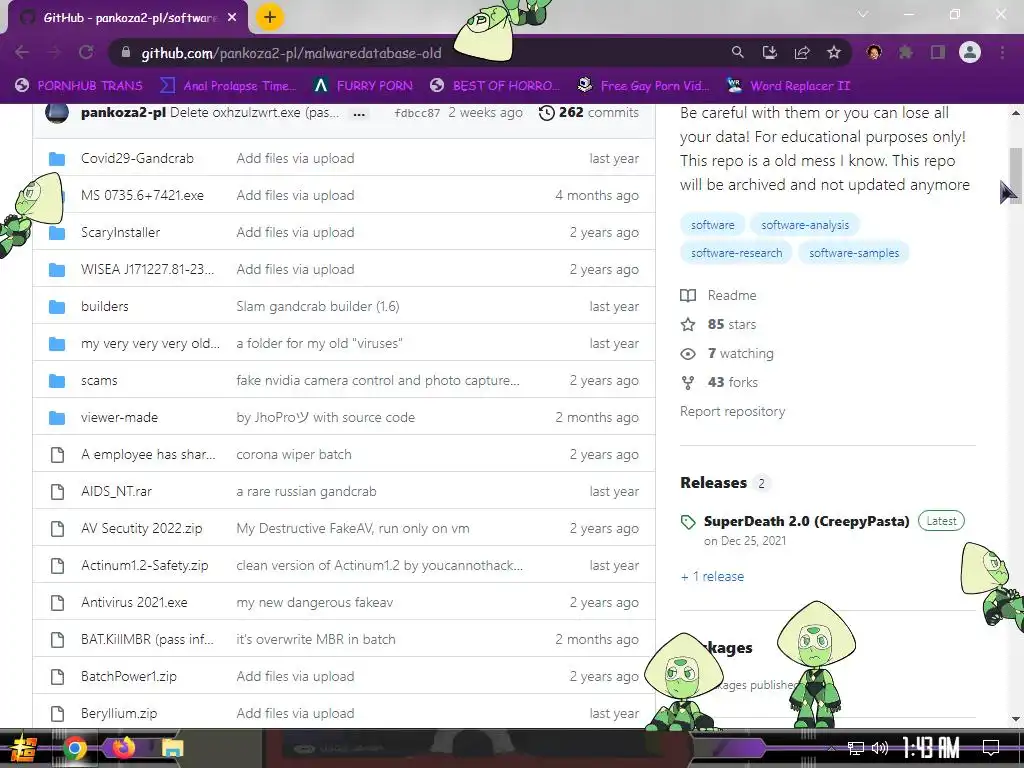Reload the GitHub page
The width and height of the screenshot is (1024, 768).
point(86,52)
